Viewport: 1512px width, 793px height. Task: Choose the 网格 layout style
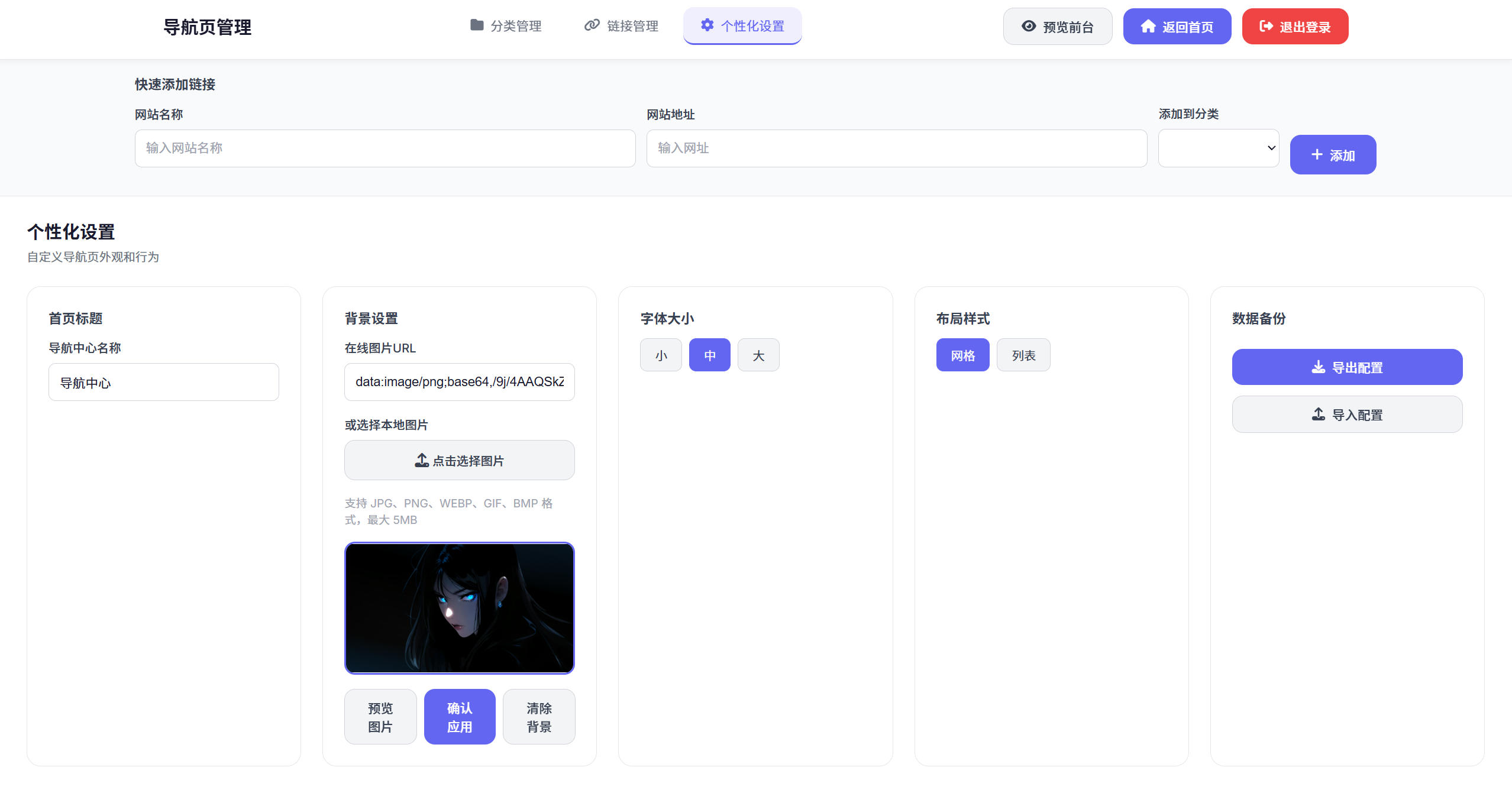(x=963, y=355)
